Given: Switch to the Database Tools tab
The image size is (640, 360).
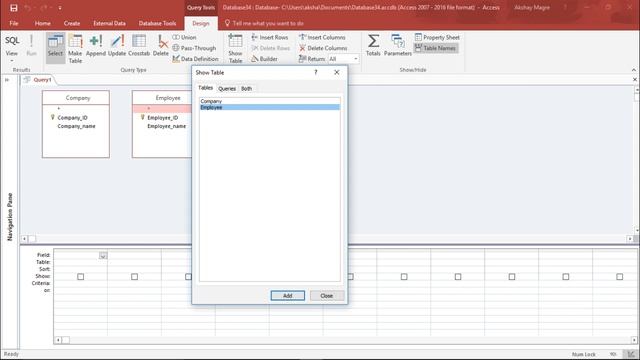Looking at the screenshot, I should click(x=157, y=23).
